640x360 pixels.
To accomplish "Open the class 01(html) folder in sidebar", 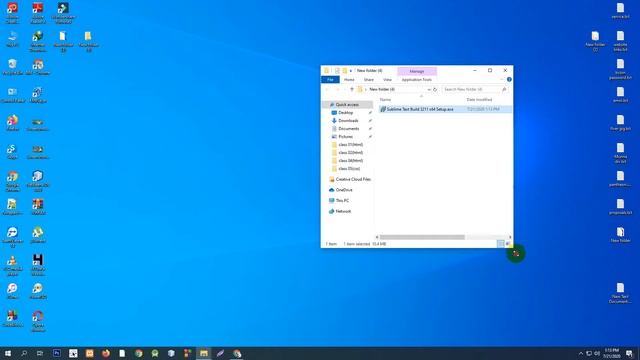I will (350, 144).
